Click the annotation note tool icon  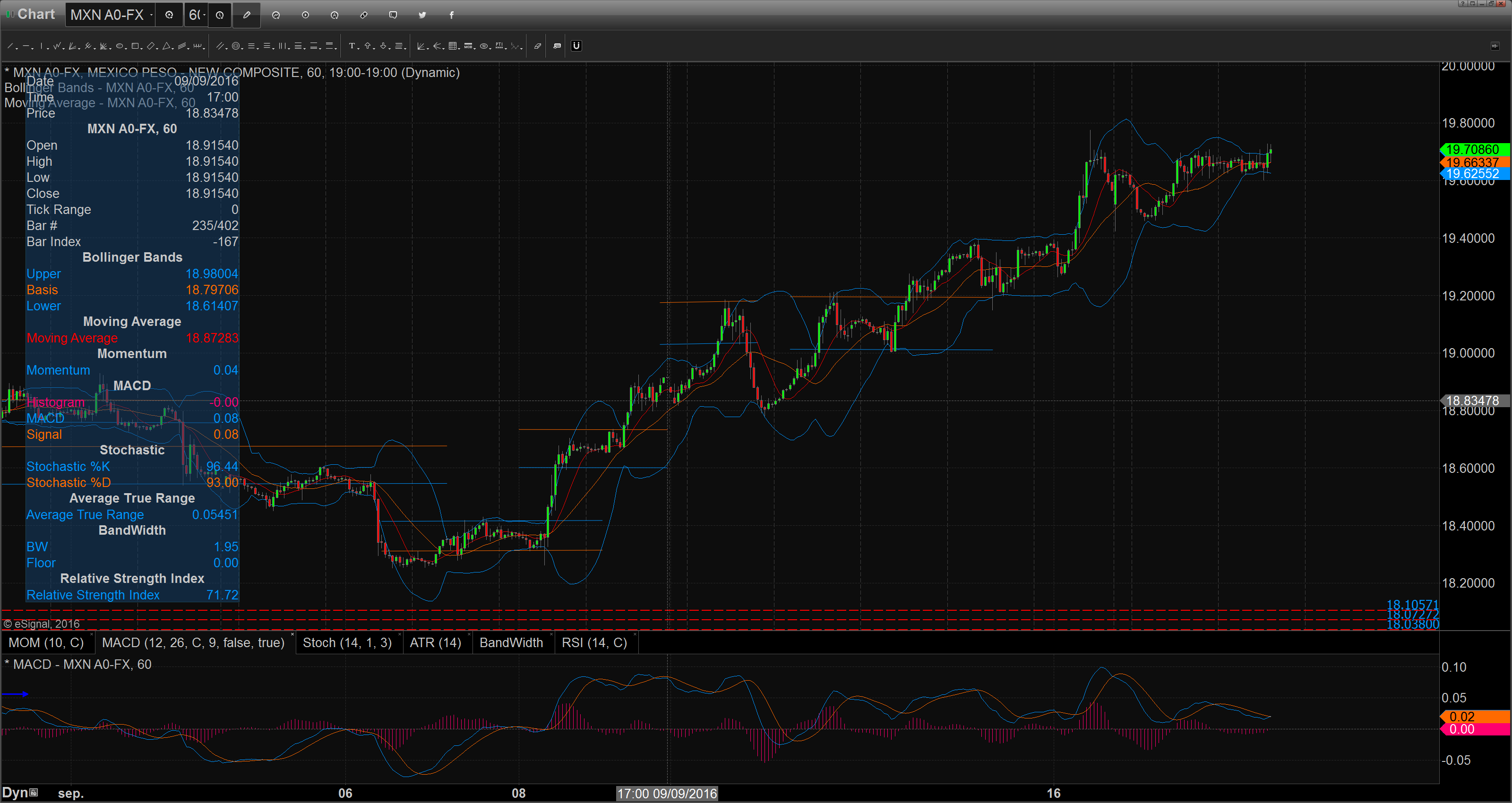tap(557, 46)
